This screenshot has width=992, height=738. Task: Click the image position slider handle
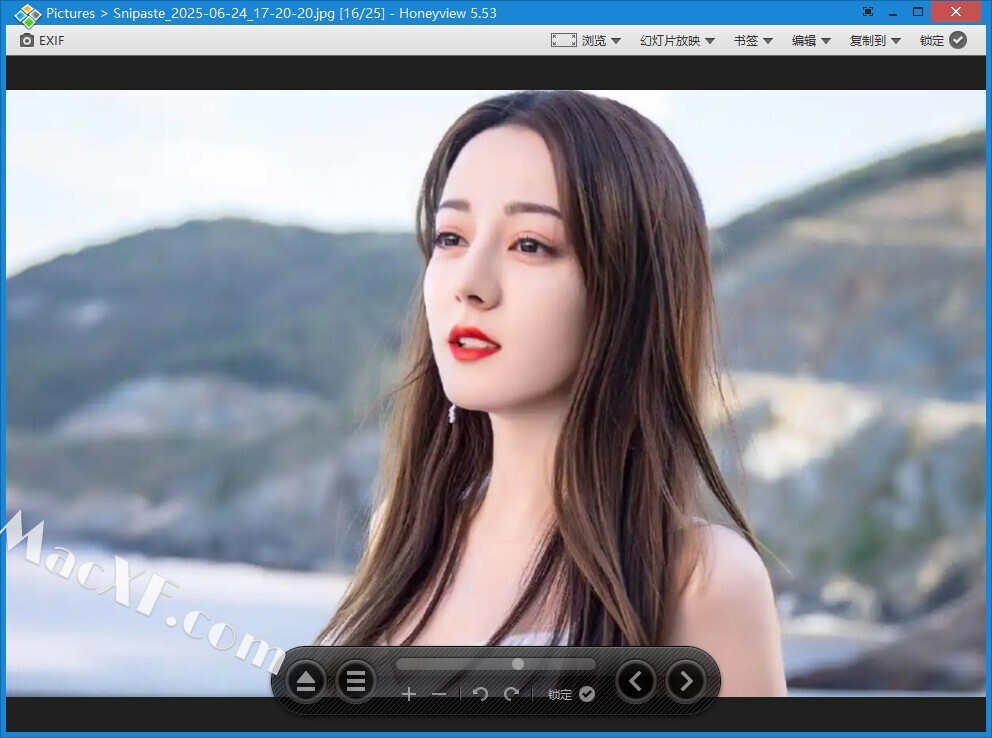(518, 664)
